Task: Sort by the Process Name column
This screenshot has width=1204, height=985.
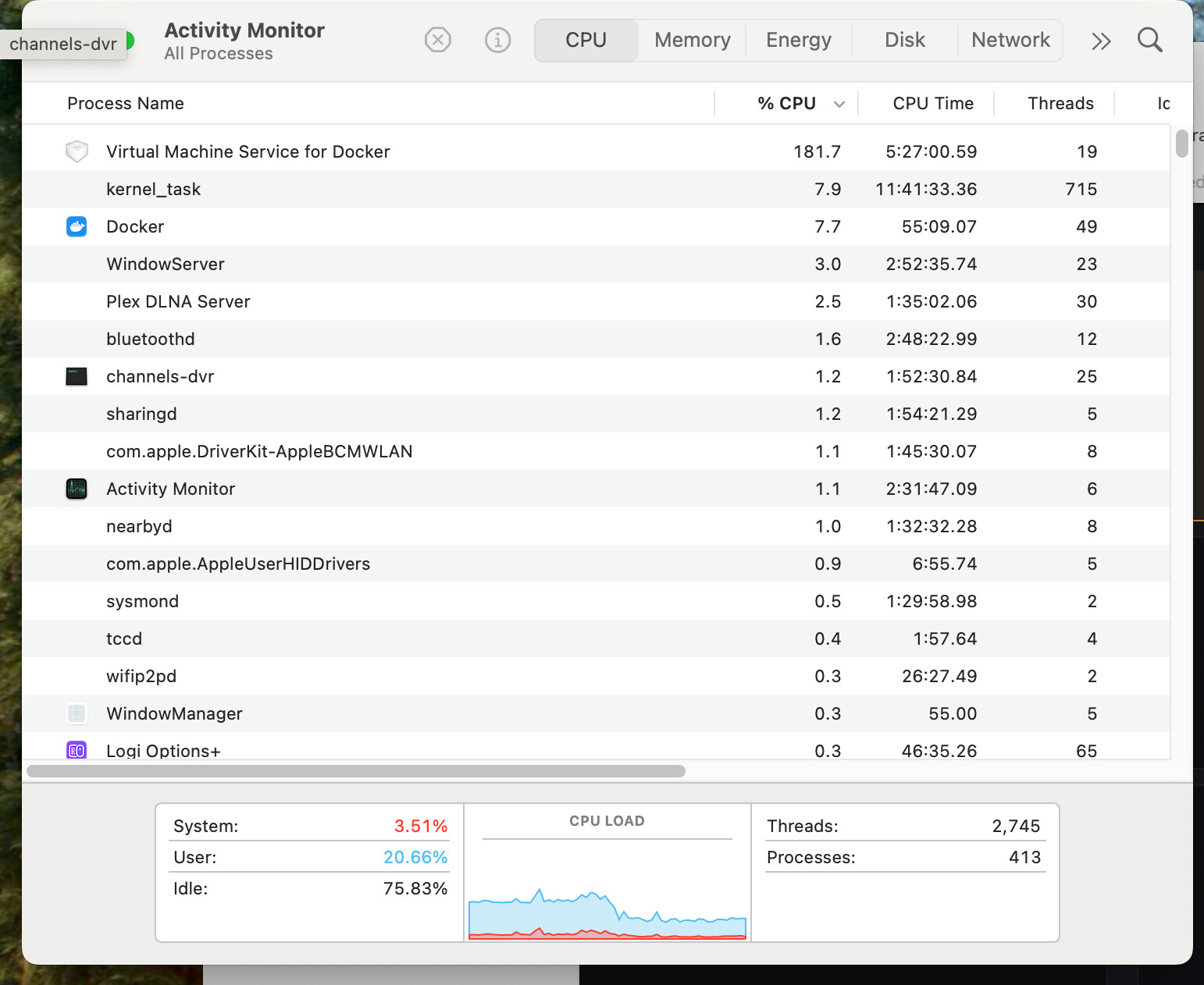Action: tap(126, 103)
